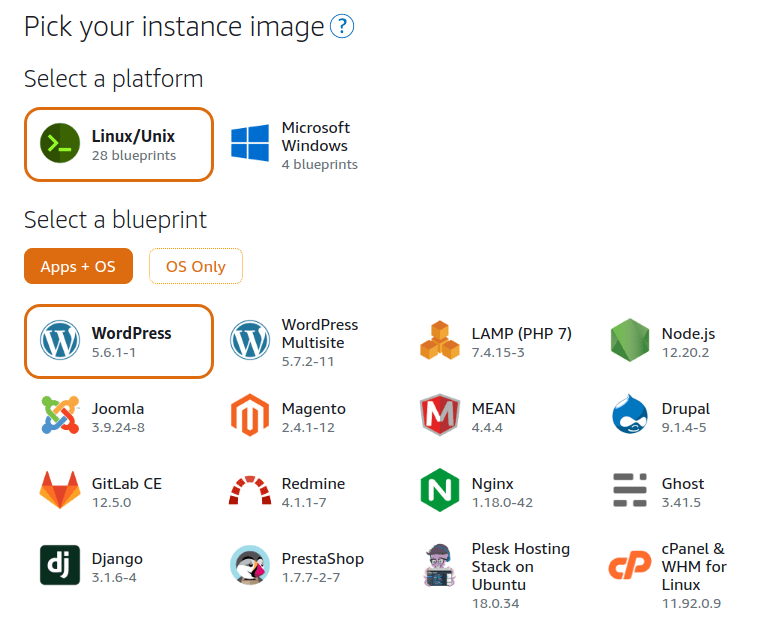This screenshot has width=765, height=640.
Task: Click version text 12.20.2
Action: [685, 353]
